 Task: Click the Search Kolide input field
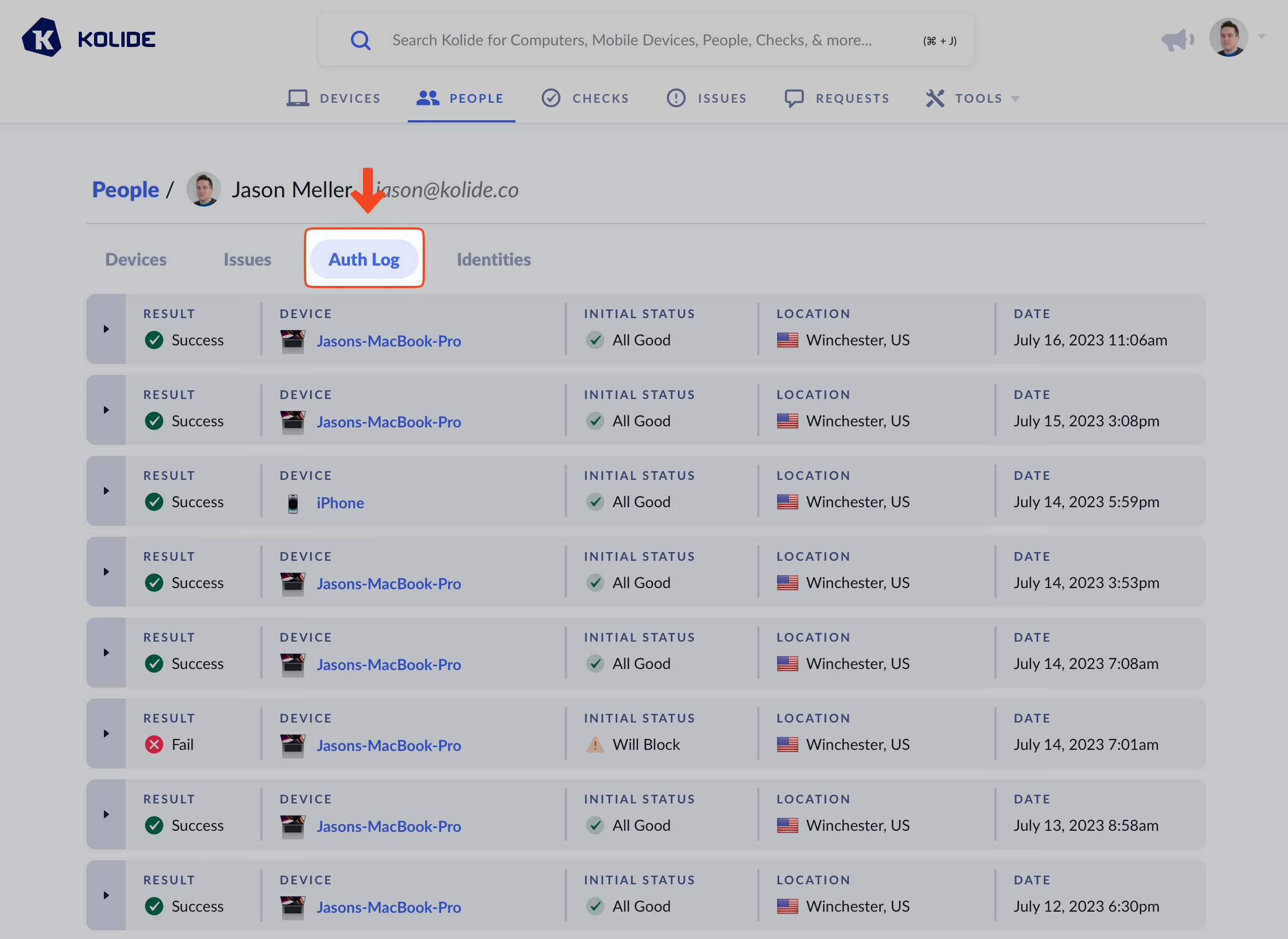coord(631,40)
